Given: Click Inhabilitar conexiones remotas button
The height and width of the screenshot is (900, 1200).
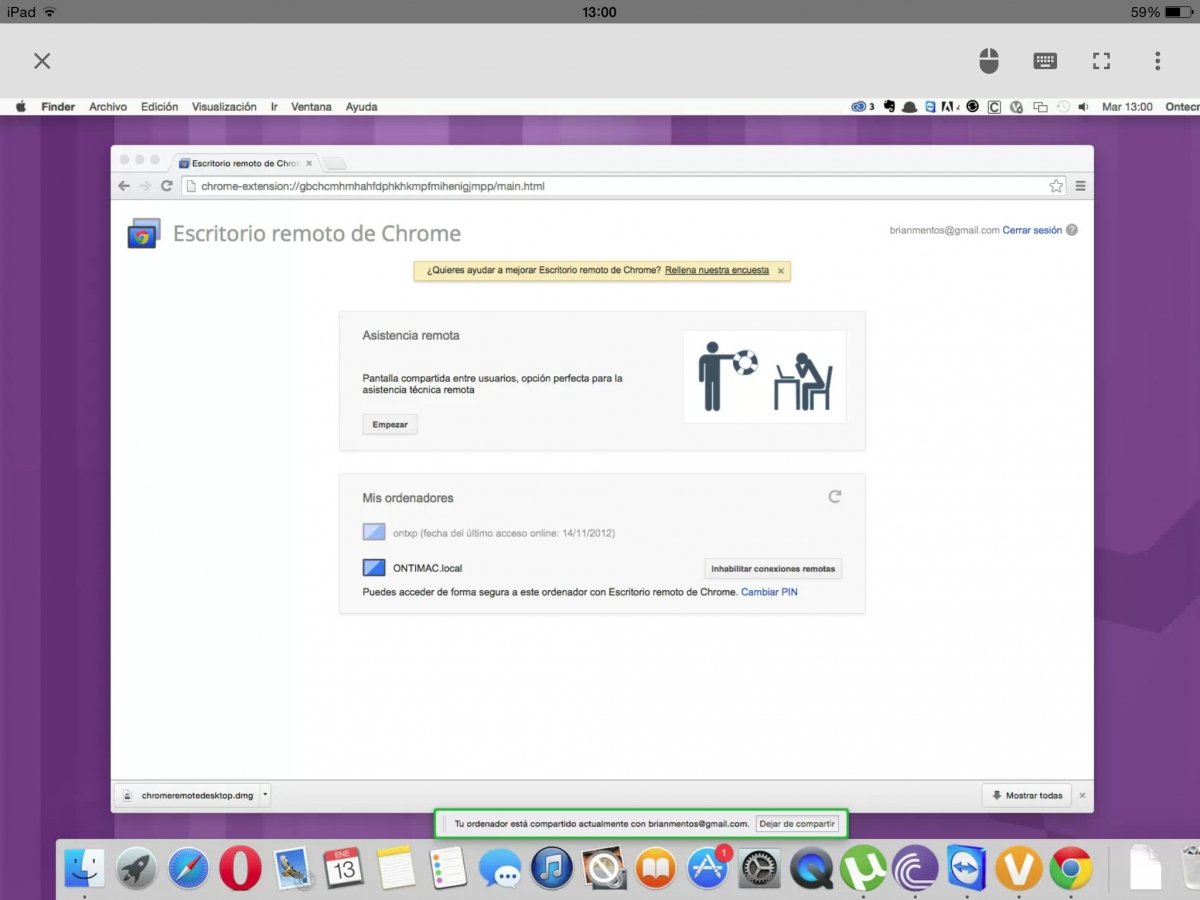Looking at the screenshot, I should (773, 568).
